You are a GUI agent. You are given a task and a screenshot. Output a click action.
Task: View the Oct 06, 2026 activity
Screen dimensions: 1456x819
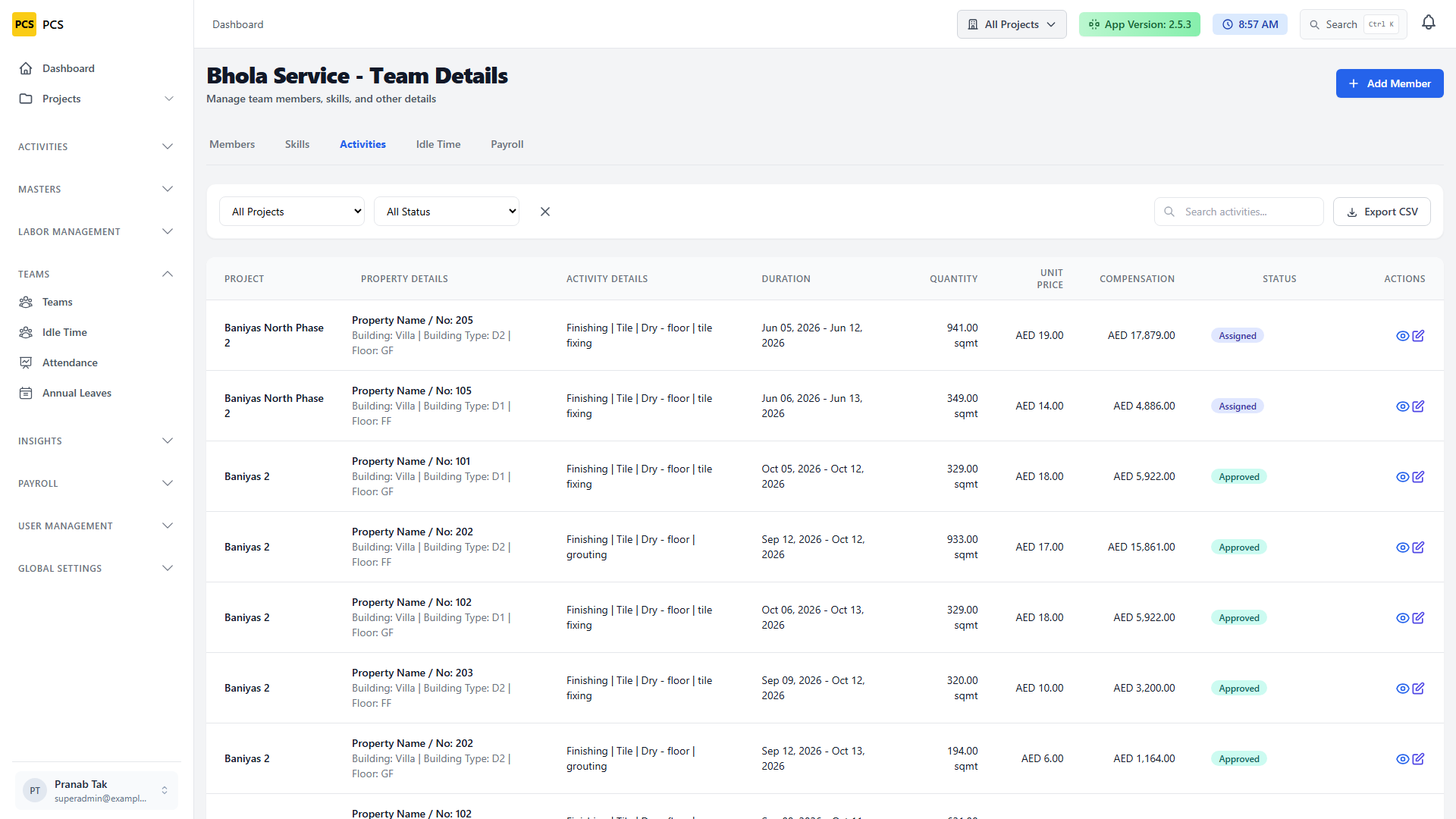click(1402, 618)
